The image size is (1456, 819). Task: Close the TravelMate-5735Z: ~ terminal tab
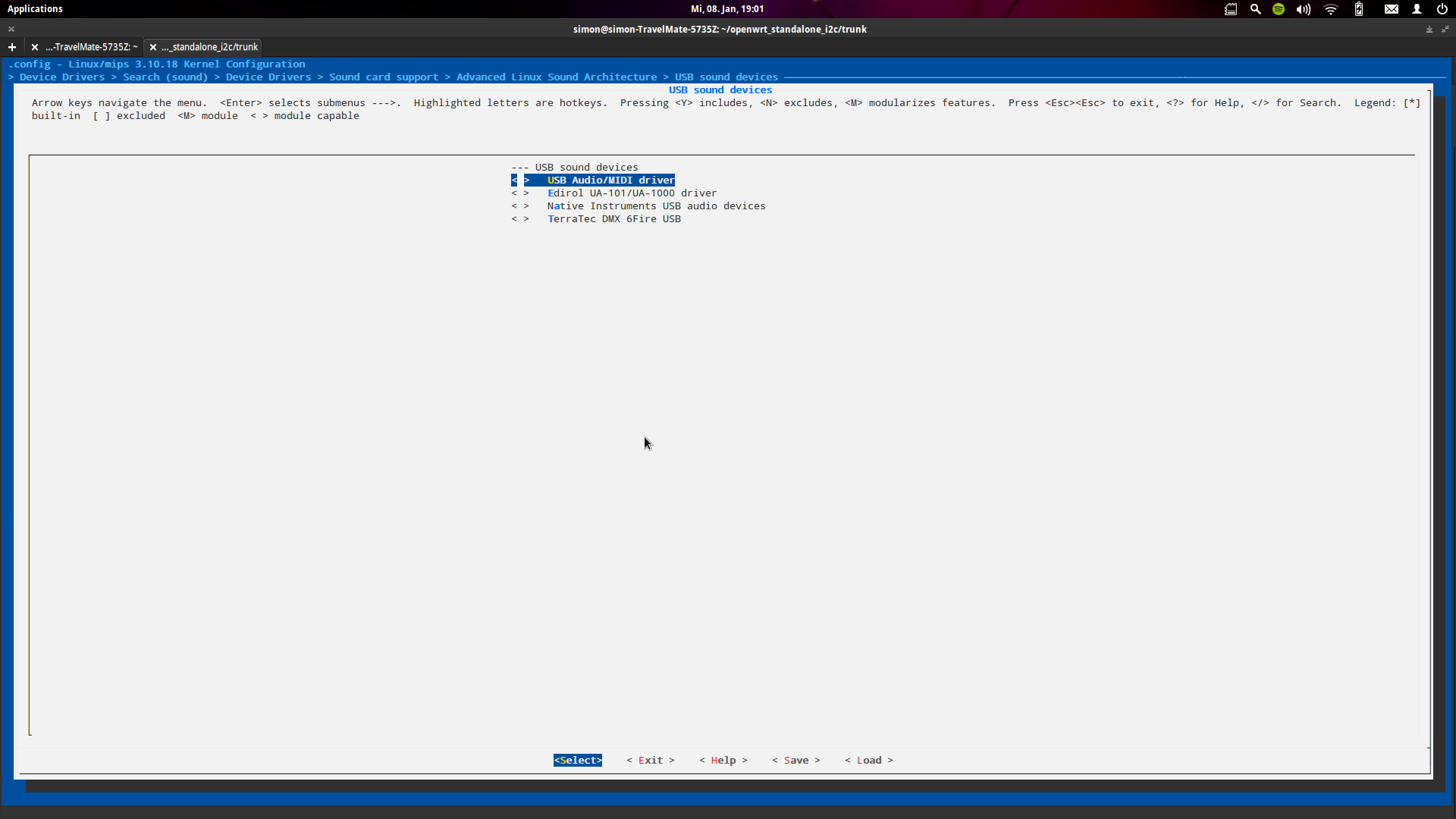tap(35, 47)
